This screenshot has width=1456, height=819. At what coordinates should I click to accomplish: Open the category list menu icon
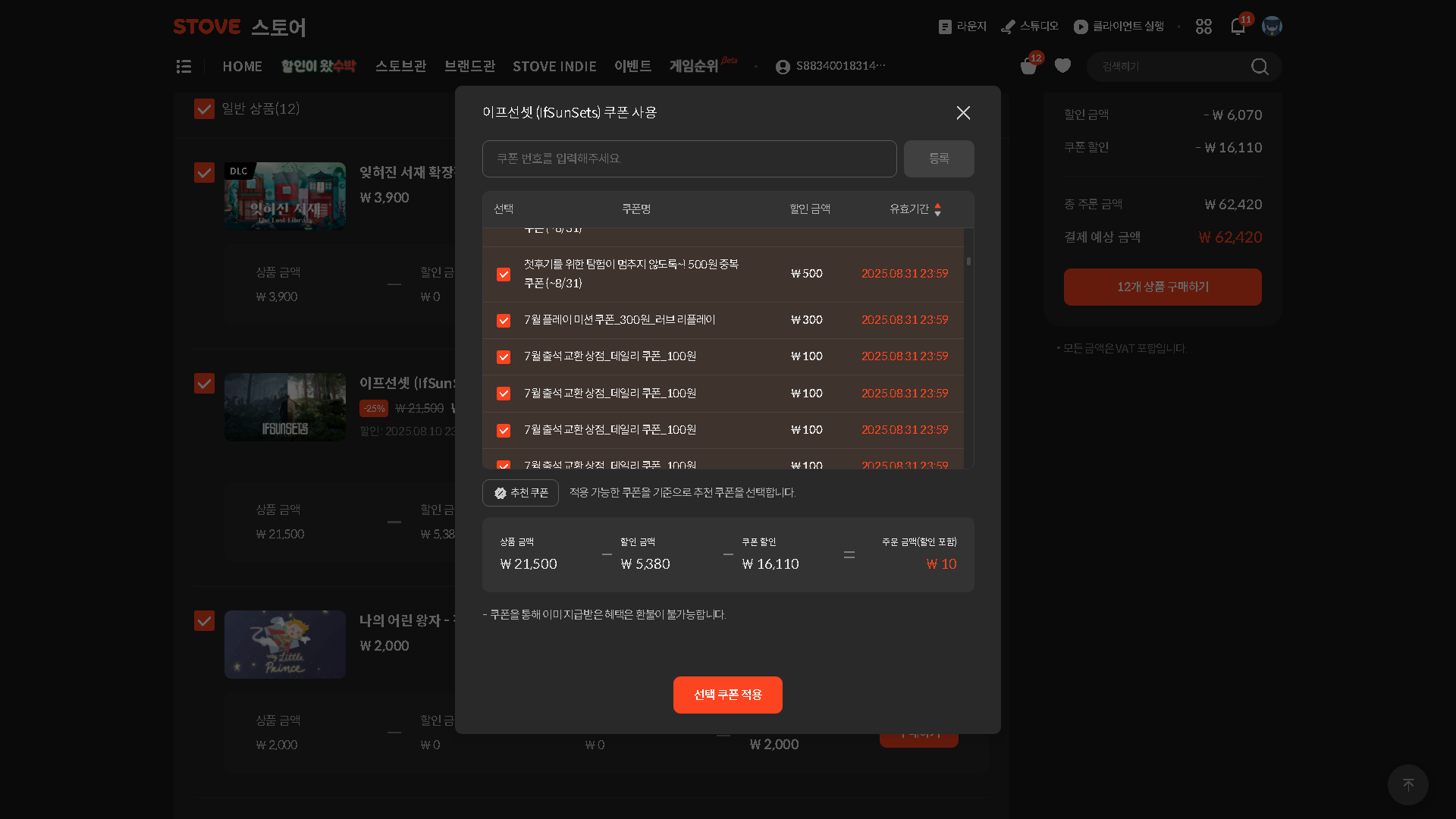(184, 67)
